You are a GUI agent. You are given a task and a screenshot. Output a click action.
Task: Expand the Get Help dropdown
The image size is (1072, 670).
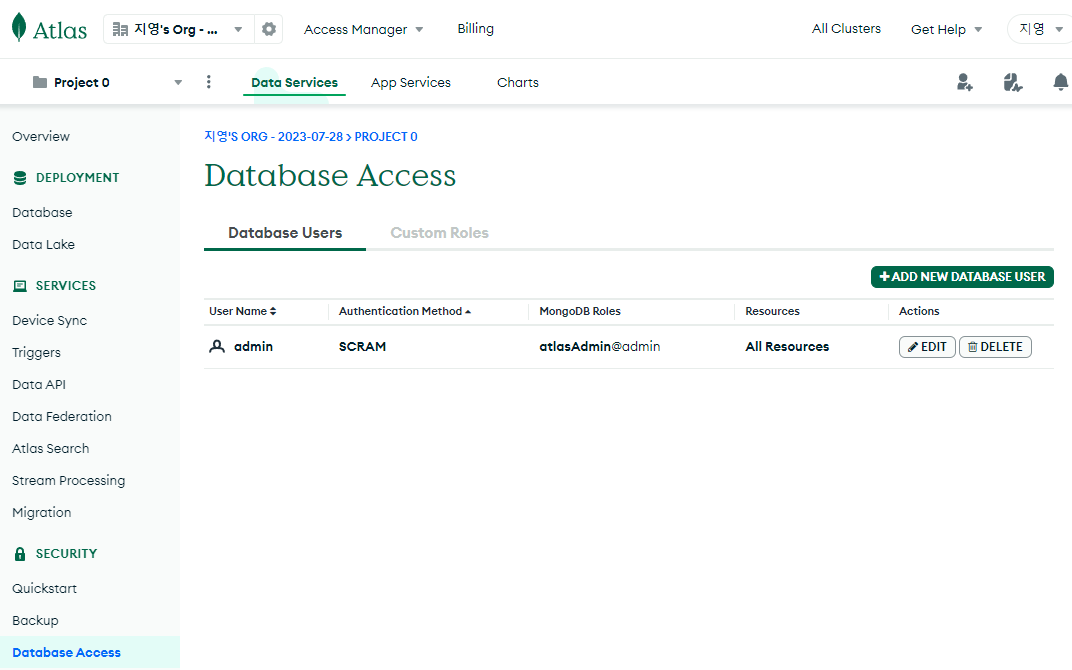point(944,29)
